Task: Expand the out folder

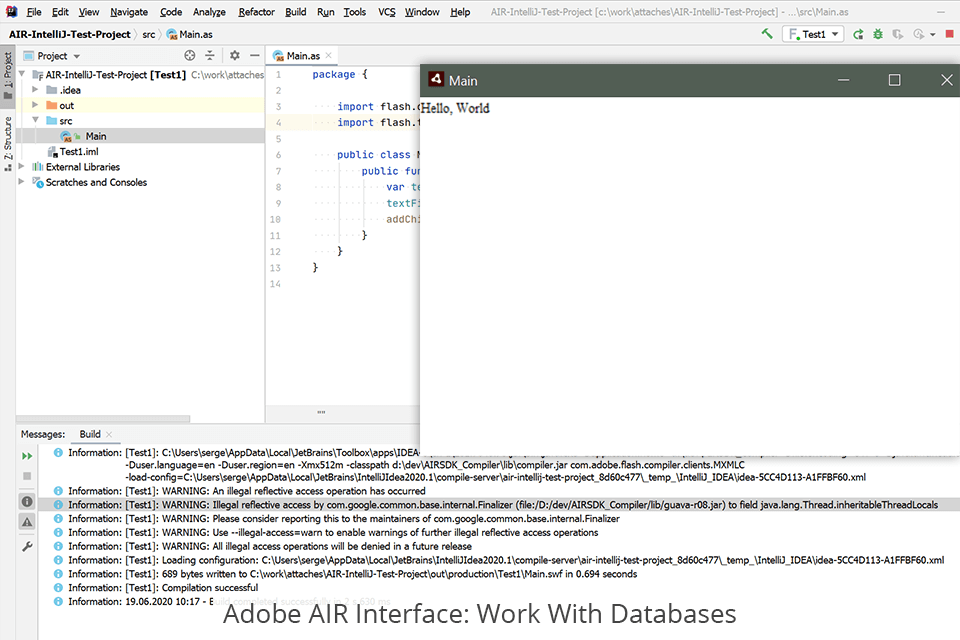Action: [35, 105]
